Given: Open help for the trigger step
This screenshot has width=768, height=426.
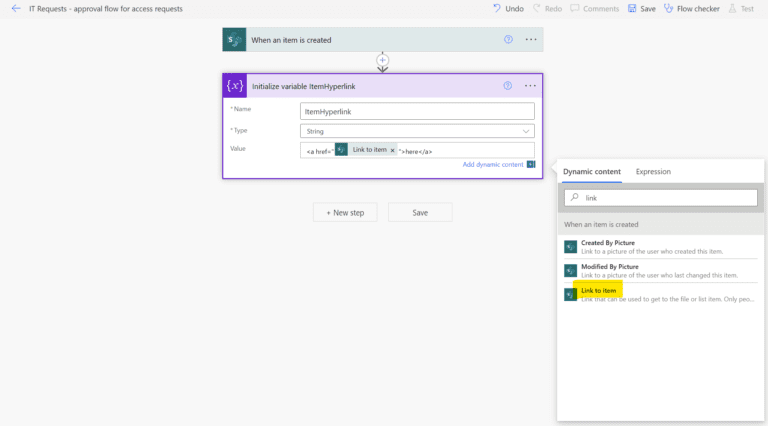Looking at the screenshot, I should point(508,40).
